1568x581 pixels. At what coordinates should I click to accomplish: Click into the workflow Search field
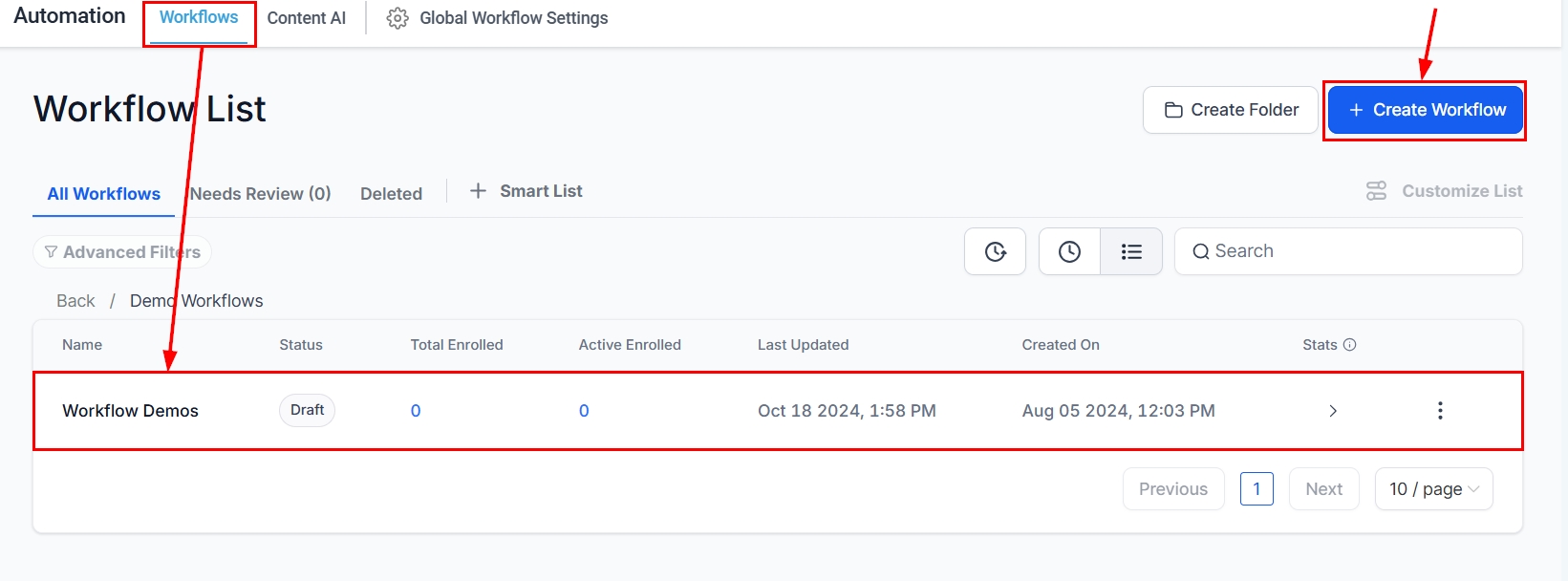tap(1357, 251)
